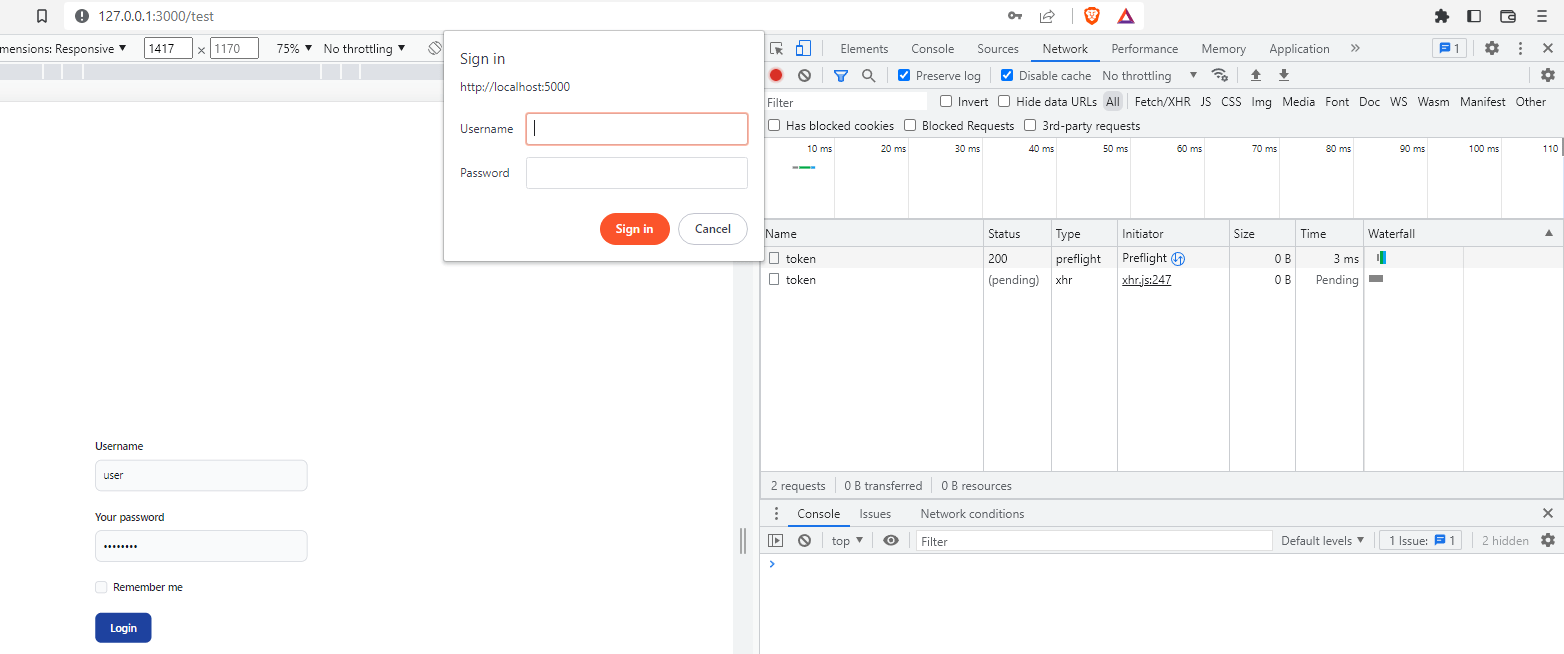Export network log as HAR
Screen dimensions: 1564x654
tap(1283, 75)
